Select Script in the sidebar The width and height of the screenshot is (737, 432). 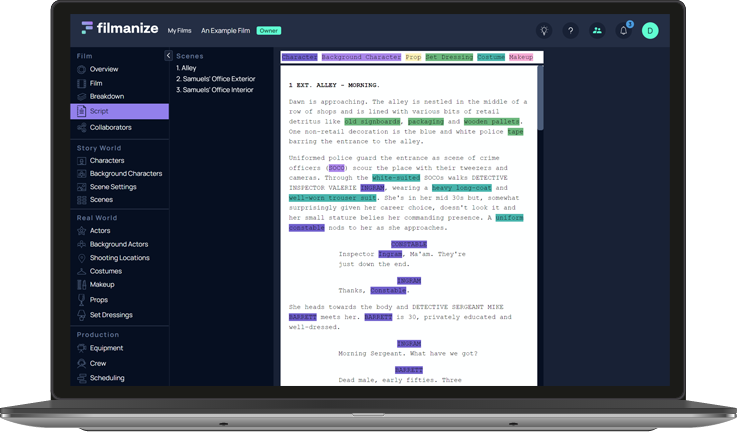(x=98, y=111)
